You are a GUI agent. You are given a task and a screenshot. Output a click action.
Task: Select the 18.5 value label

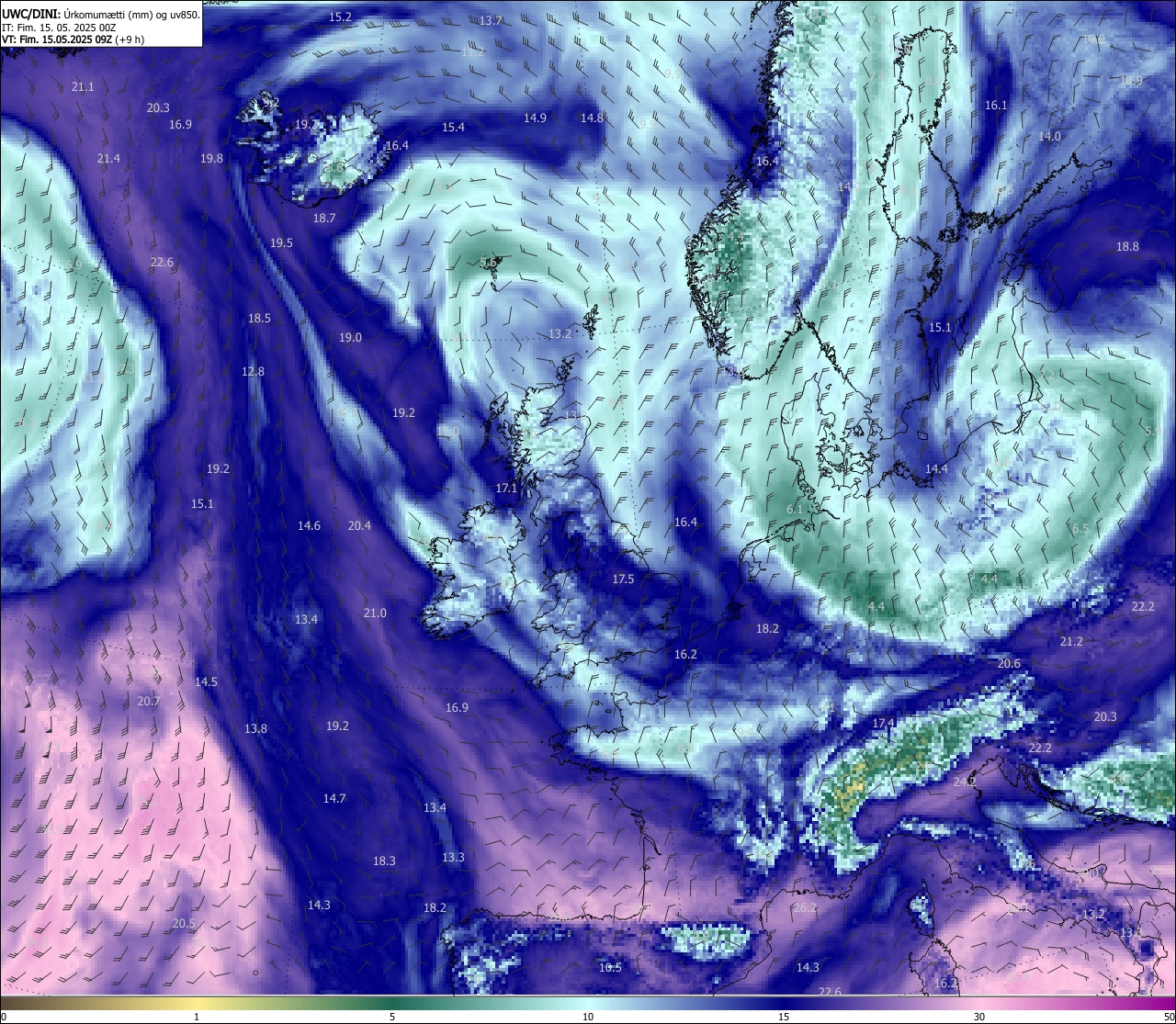(259, 318)
